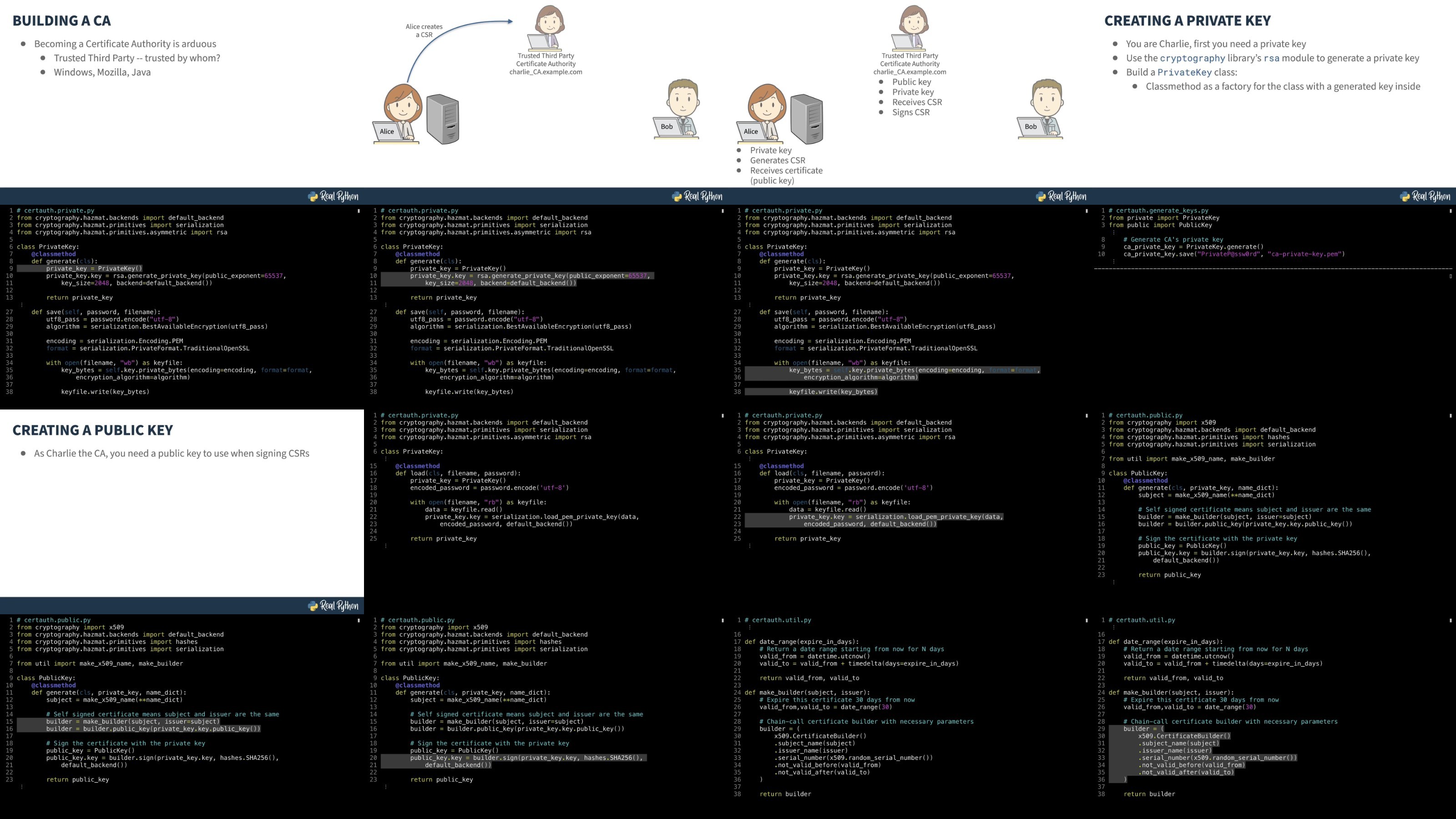Click the 'Build a PrivateKey class:' bullet
The image size is (1456, 819).
tap(1181, 72)
